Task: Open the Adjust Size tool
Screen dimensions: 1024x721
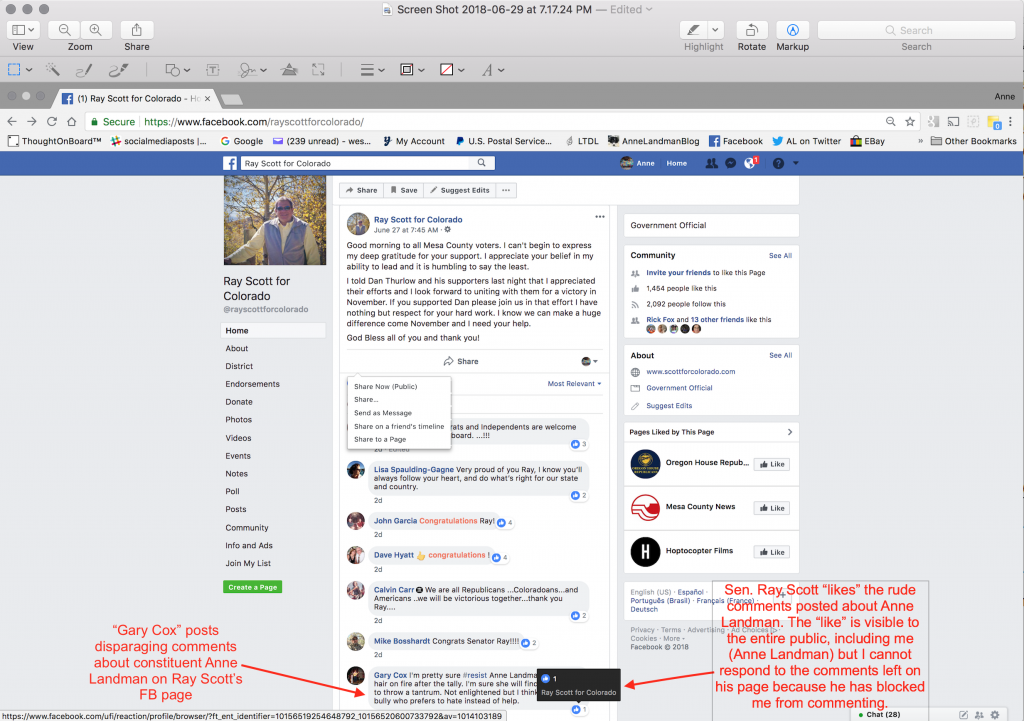Action: 318,70
